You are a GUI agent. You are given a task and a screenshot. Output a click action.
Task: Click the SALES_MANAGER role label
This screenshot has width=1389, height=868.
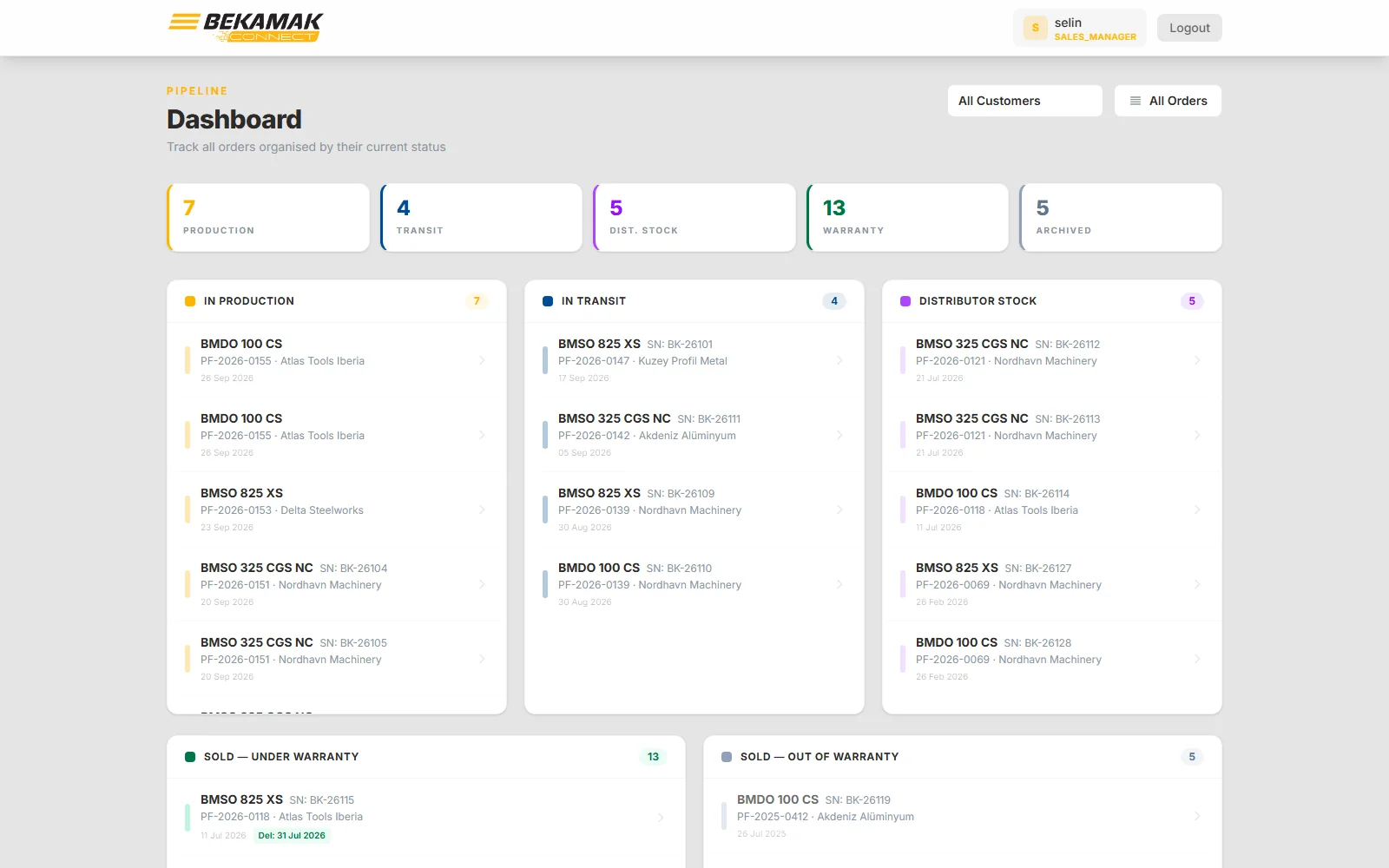pos(1096,36)
